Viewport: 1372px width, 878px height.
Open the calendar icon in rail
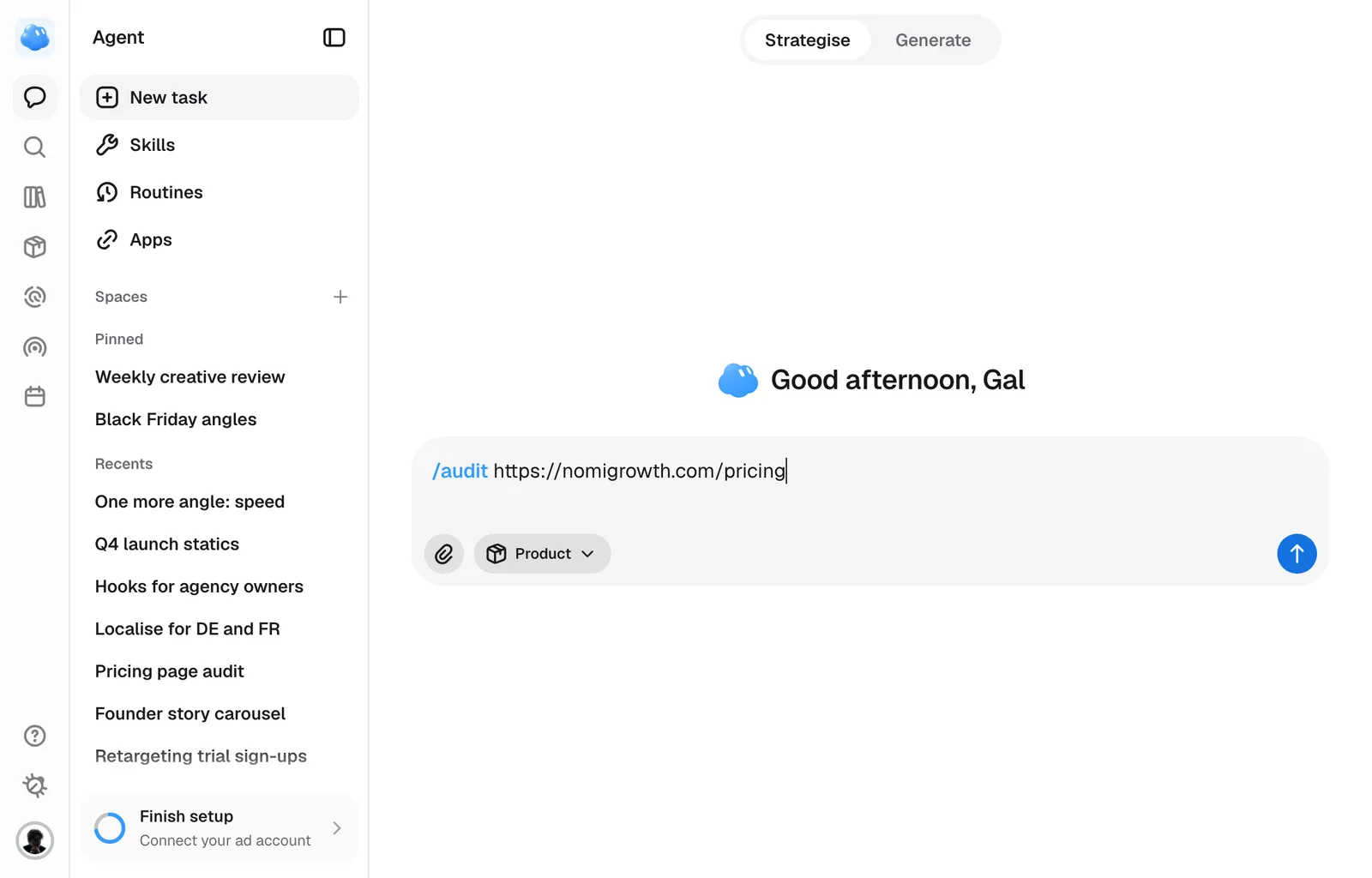point(35,397)
